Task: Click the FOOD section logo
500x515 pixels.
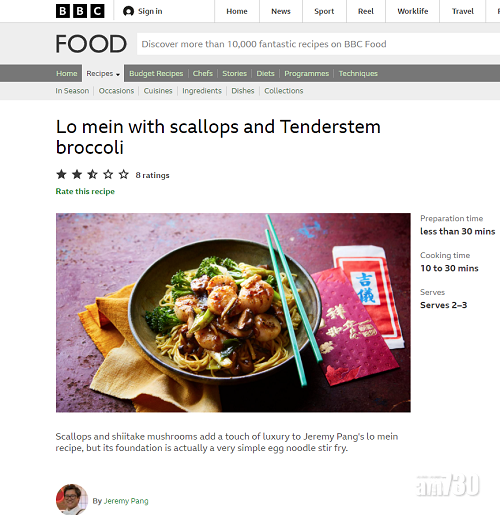Action: 91,44
